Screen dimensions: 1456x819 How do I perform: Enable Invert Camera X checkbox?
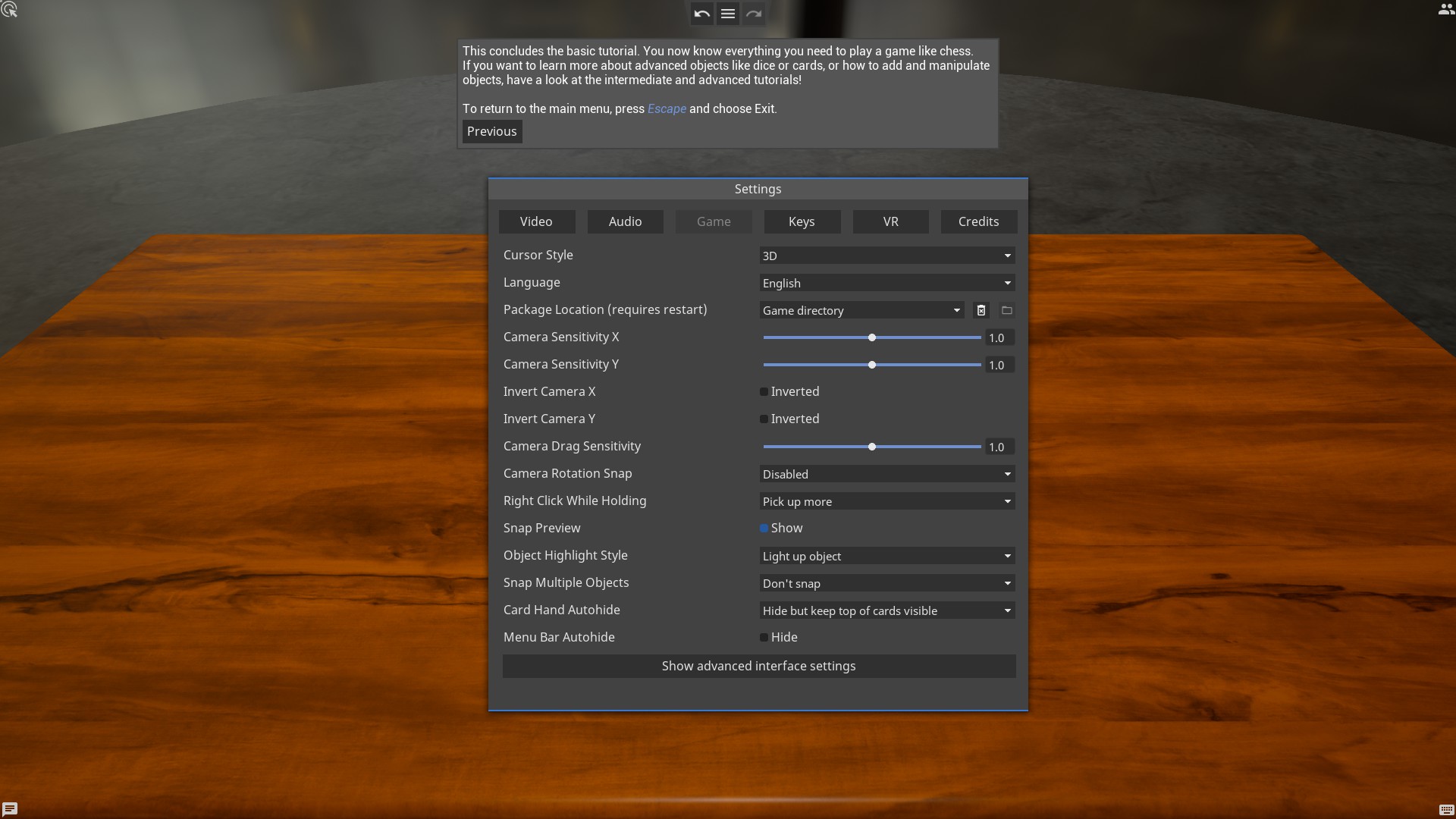tap(764, 392)
